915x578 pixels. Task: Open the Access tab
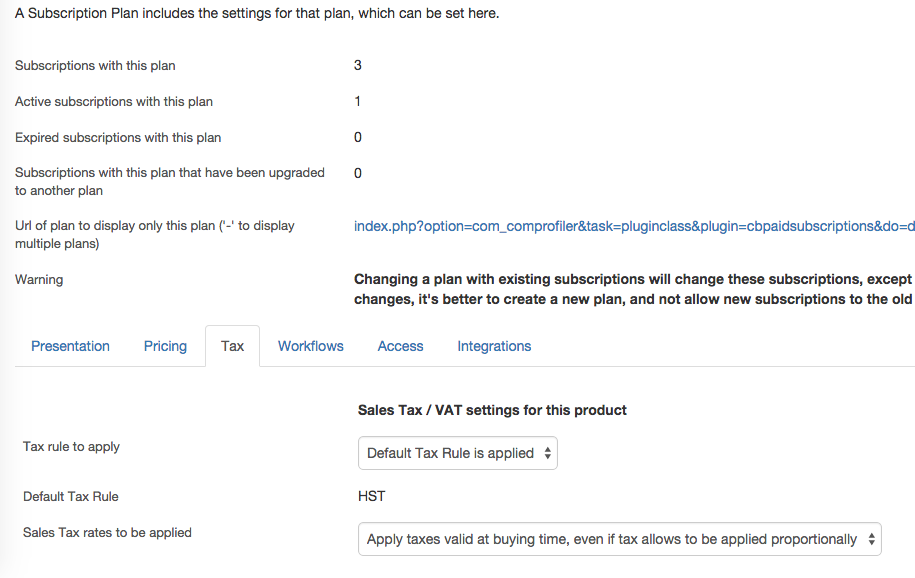click(400, 346)
